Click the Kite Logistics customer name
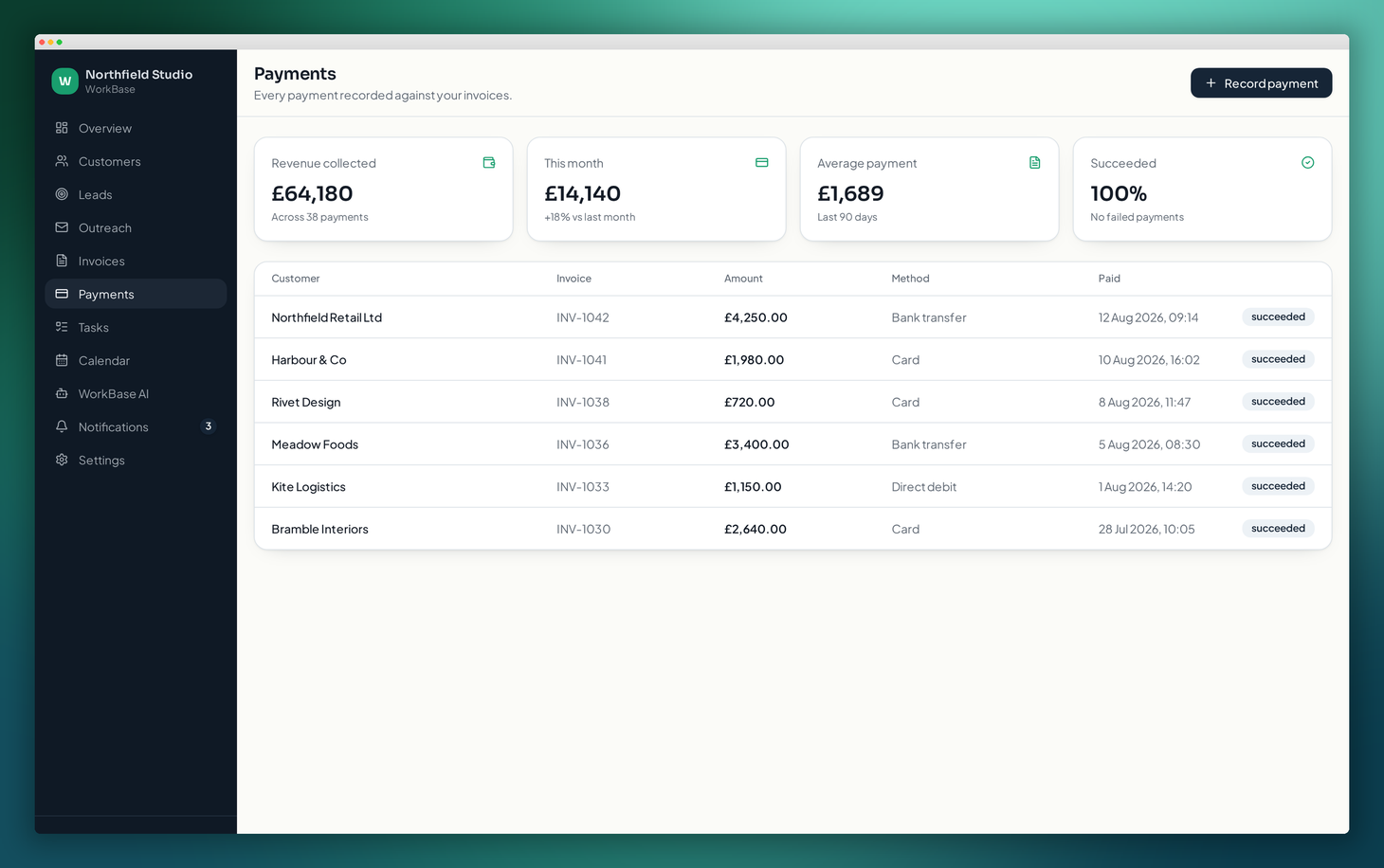Viewport: 1384px width, 868px height. point(308,487)
